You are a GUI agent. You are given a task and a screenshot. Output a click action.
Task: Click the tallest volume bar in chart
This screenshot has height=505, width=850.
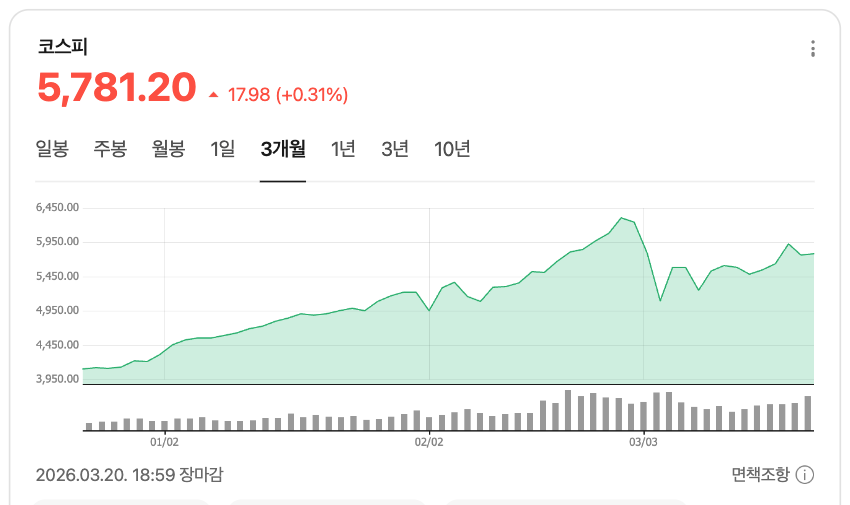tap(568, 410)
